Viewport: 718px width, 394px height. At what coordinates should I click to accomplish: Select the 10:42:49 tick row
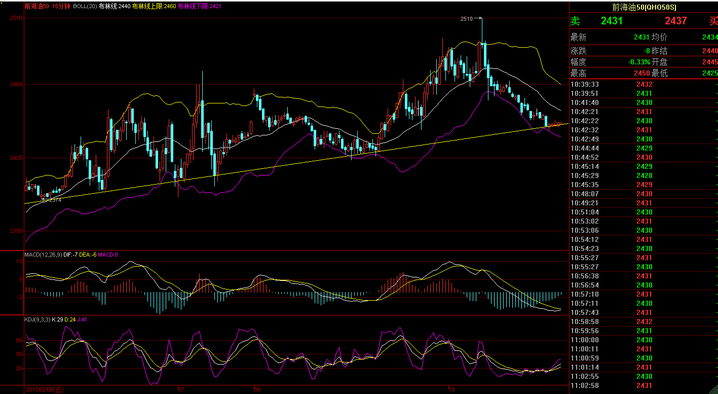(x=643, y=139)
